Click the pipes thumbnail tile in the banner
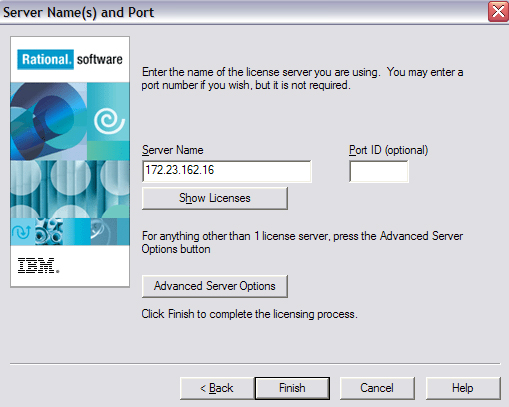The height and width of the screenshot is (407, 509). pyautogui.click(x=49, y=232)
